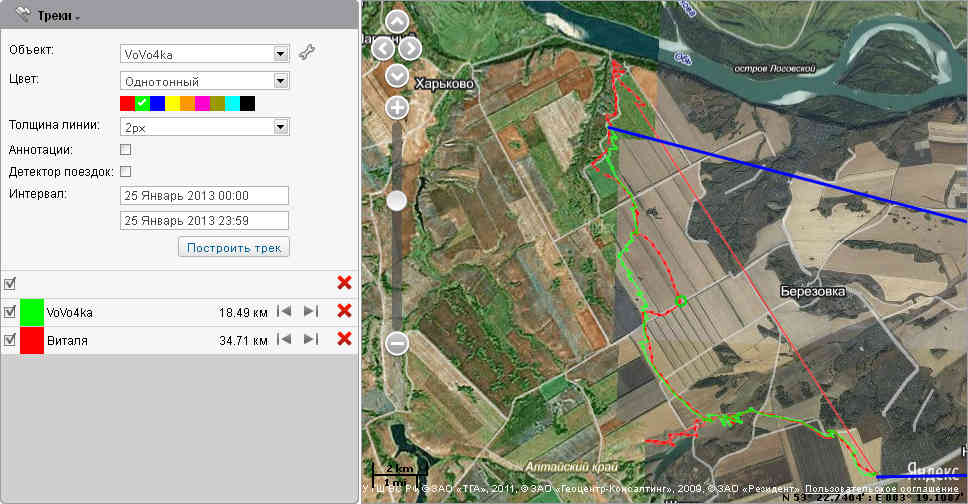Jump to end of Виталя track
The width and height of the screenshot is (968, 504).
pos(310,340)
